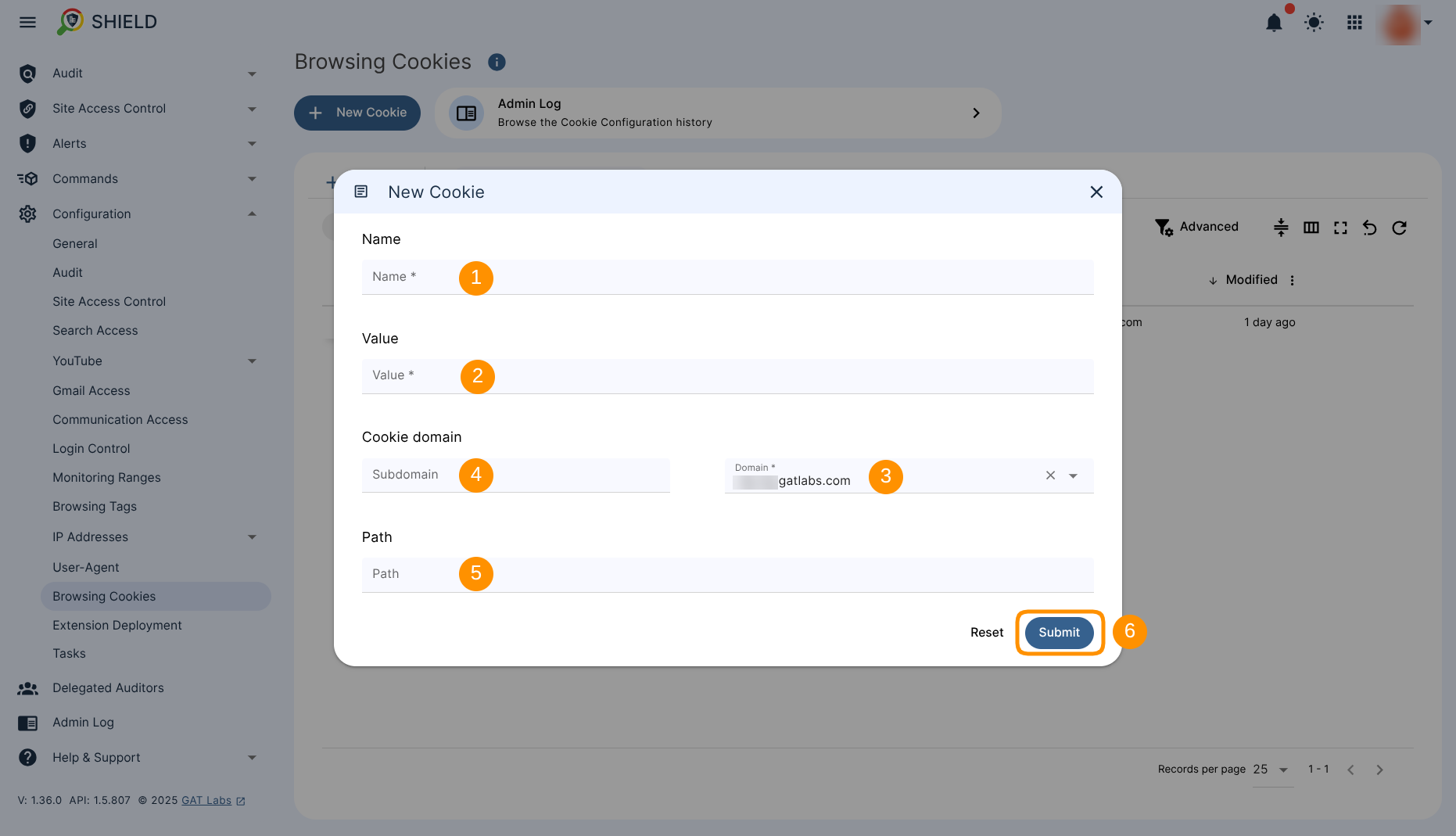The width and height of the screenshot is (1456, 836).
Task: Click the Commands sidebar icon
Action: (x=27, y=179)
